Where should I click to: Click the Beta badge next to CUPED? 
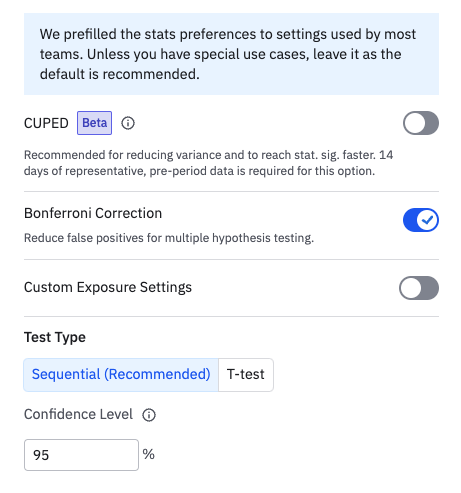tap(94, 123)
